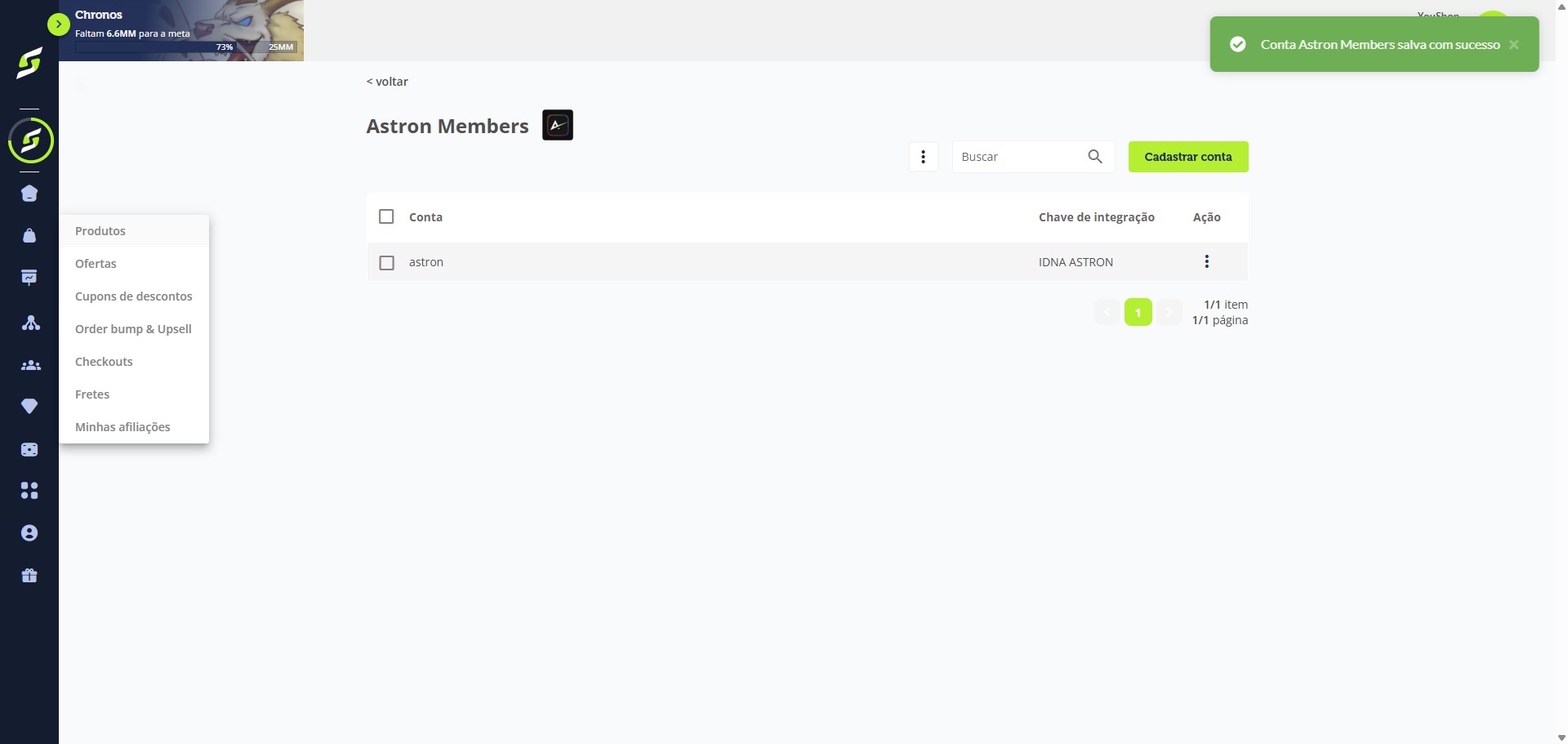Click the Astron Members logo icon
This screenshot has width=1568, height=744.
558,125
